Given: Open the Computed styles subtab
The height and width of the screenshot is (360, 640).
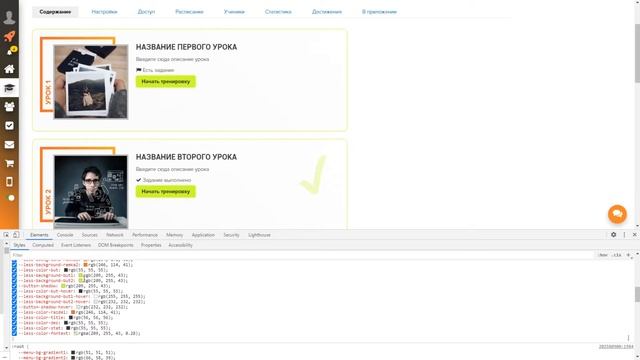Looking at the screenshot, I should click(43, 245).
